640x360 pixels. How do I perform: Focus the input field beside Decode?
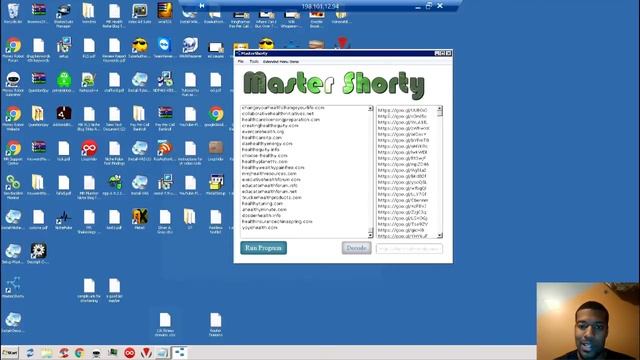(409, 248)
